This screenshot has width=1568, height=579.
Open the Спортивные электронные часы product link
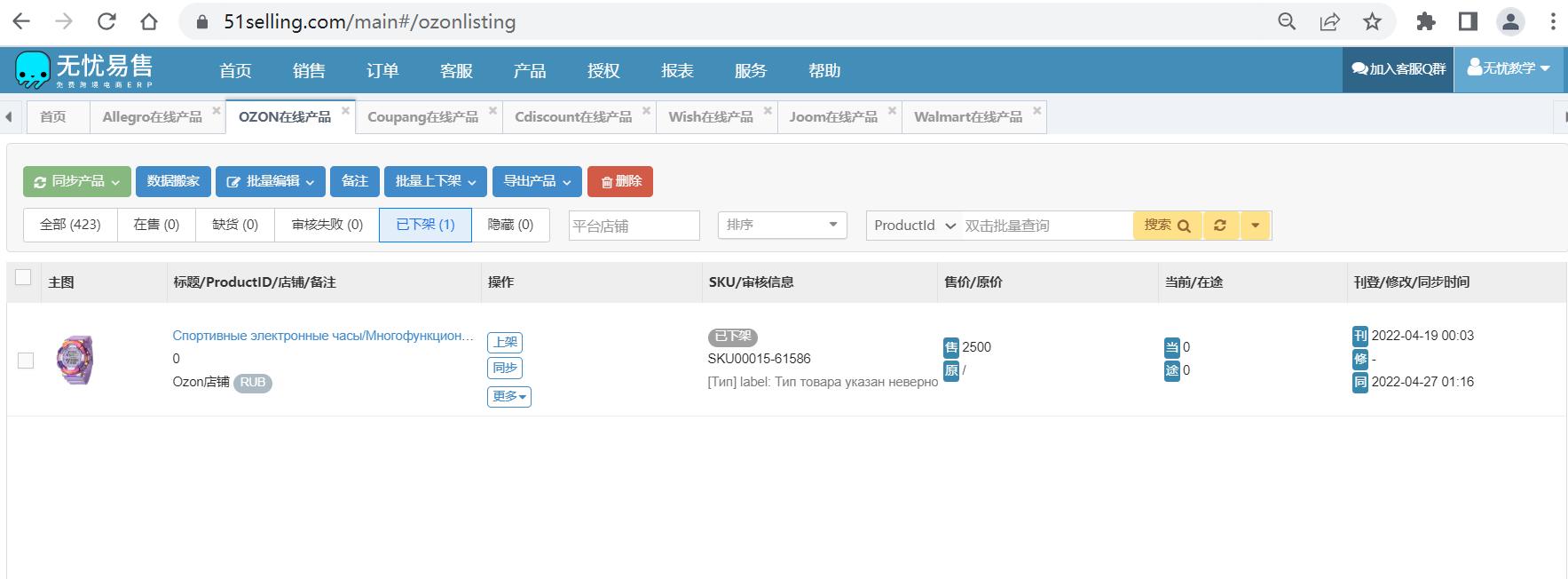pyautogui.click(x=323, y=336)
